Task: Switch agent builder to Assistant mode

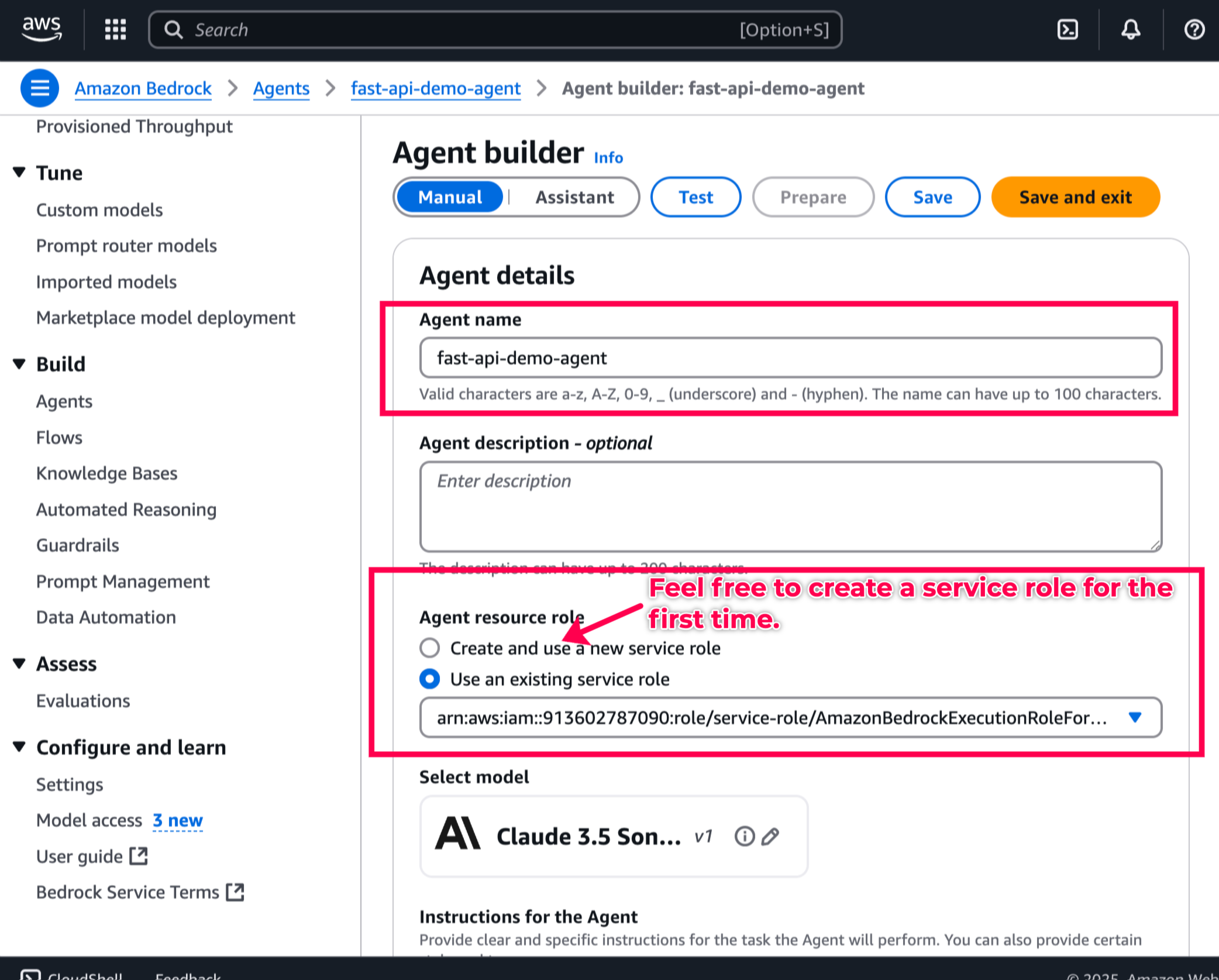Action: click(574, 197)
